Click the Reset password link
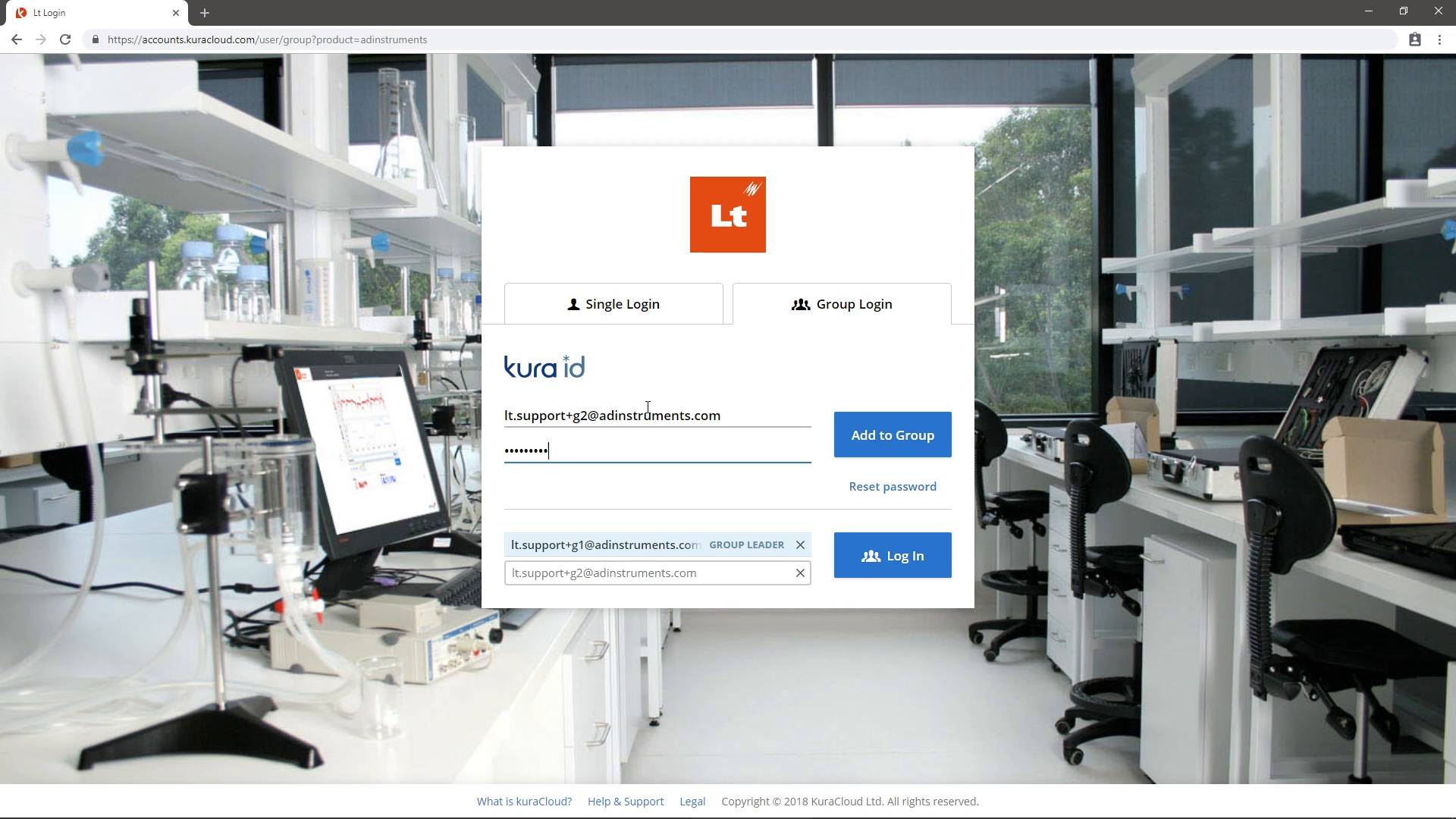 coord(892,486)
